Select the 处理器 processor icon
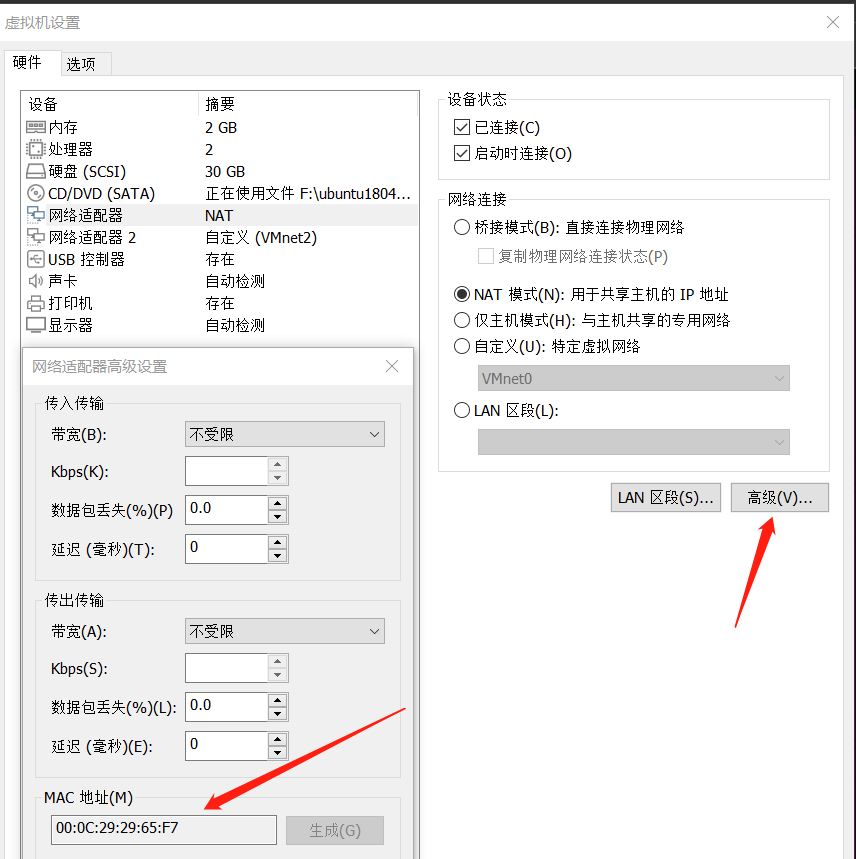 coord(36,149)
